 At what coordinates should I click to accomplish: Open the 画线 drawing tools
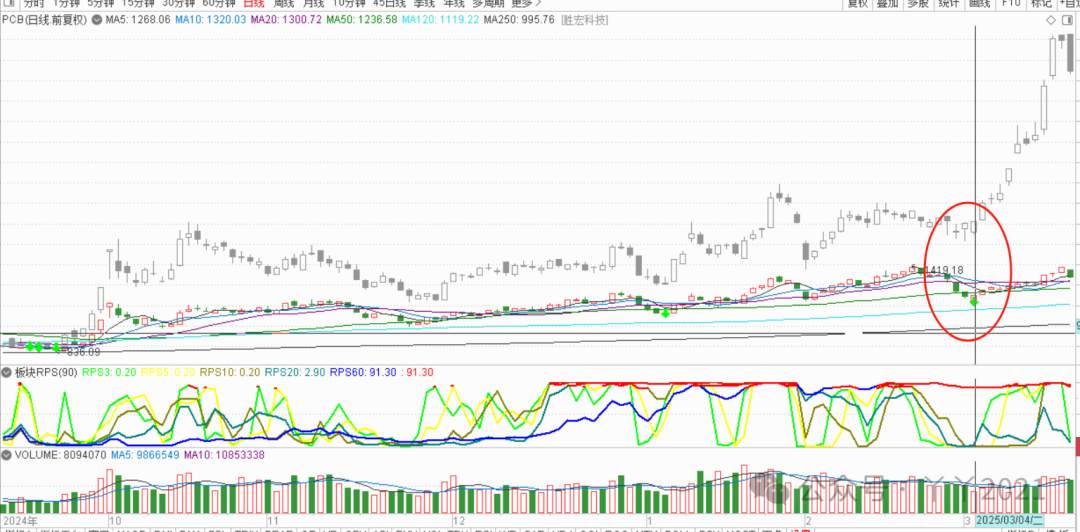click(x=980, y=4)
